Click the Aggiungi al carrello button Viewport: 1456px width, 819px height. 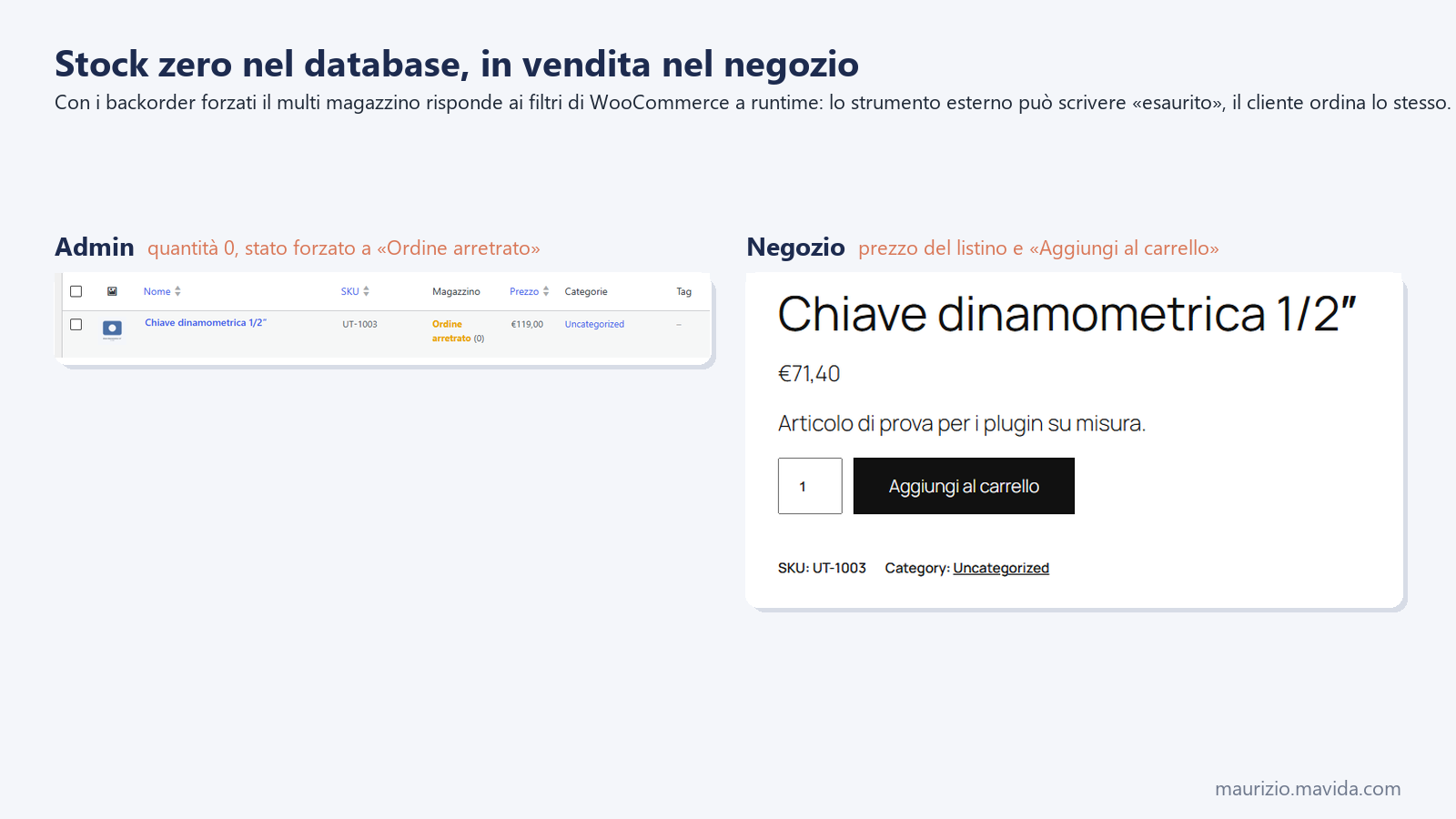click(964, 486)
